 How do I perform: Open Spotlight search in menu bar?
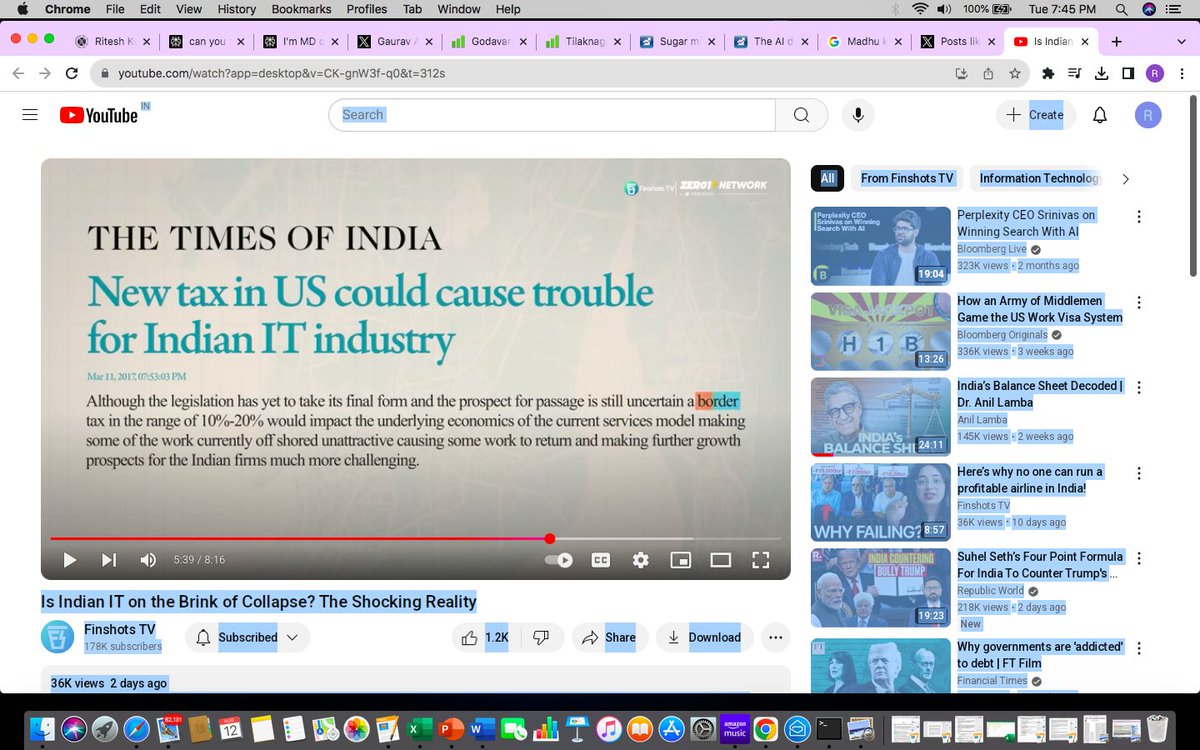(1123, 9)
